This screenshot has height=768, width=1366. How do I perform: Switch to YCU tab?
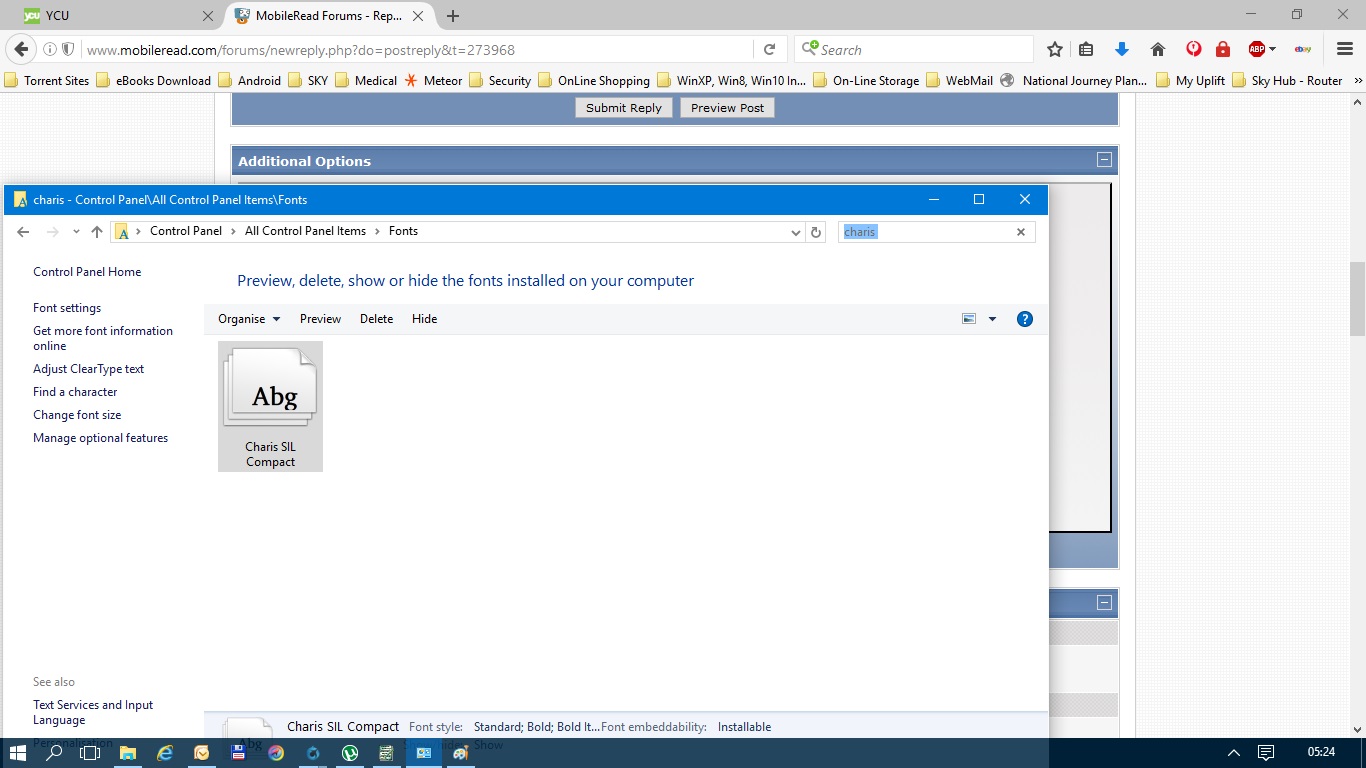tap(120, 16)
